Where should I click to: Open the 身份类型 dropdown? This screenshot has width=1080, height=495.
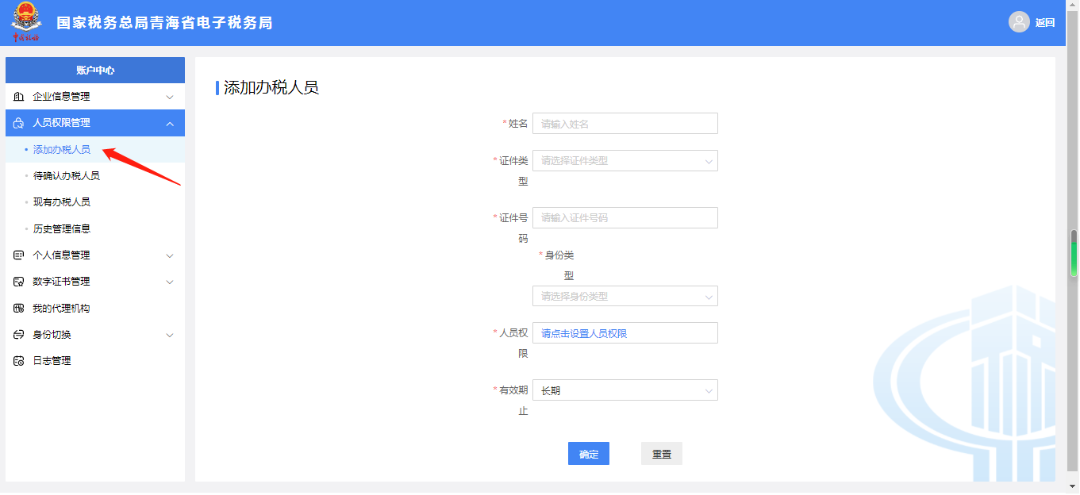[x=625, y=297]
